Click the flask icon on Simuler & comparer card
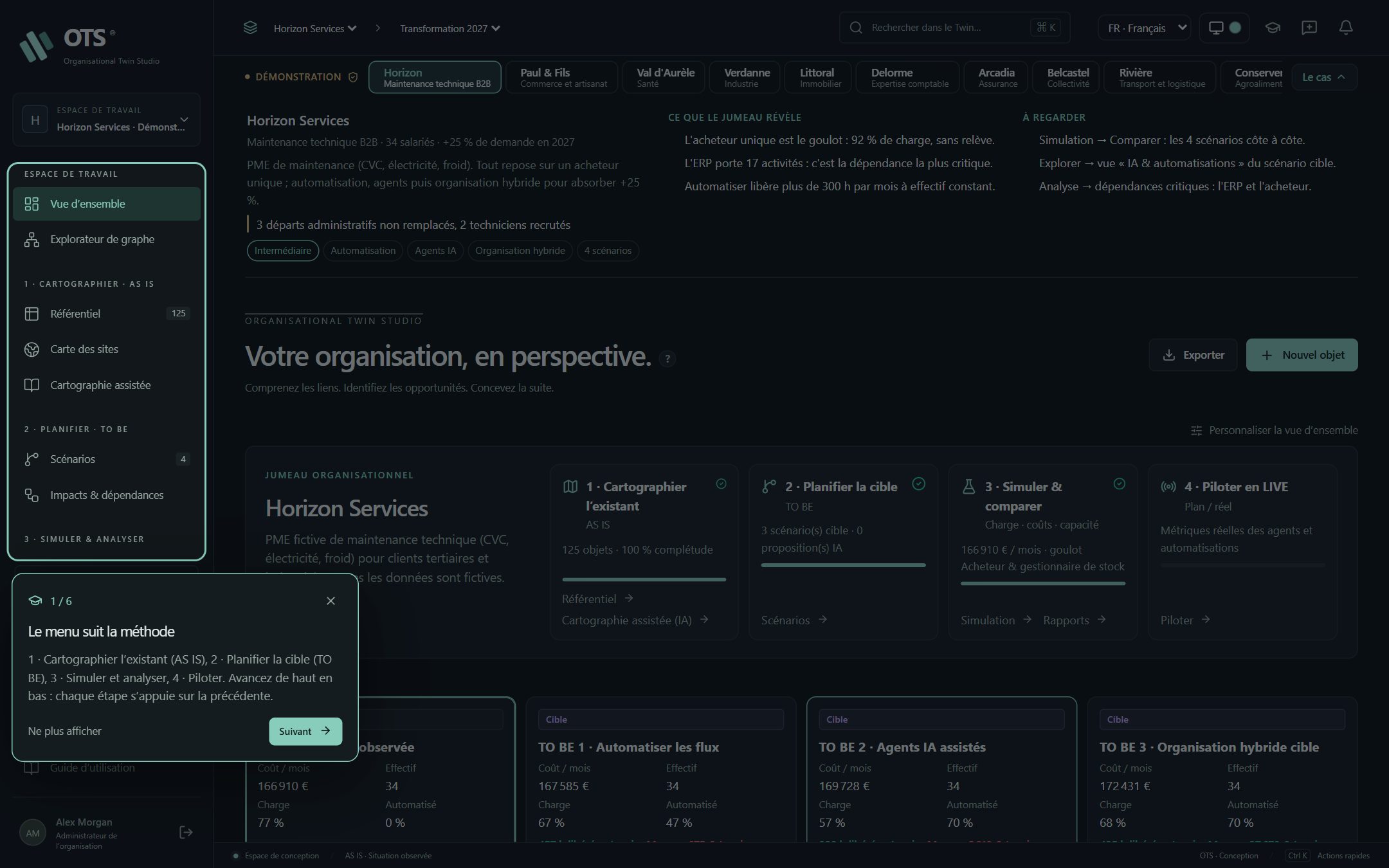Viewport: 1389px width, 868px height. tap(968, 487)
